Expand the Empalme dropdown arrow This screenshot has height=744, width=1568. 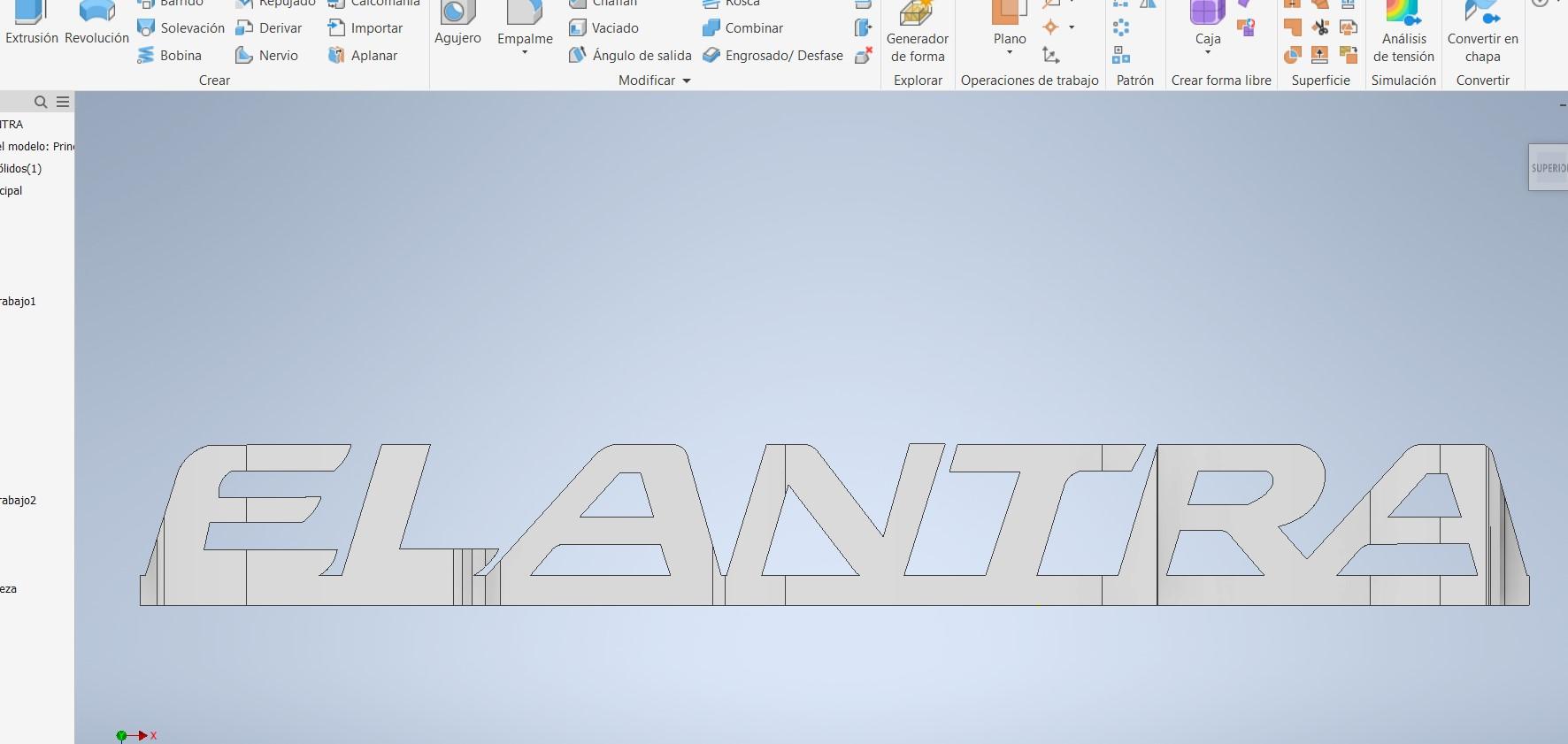525,53
